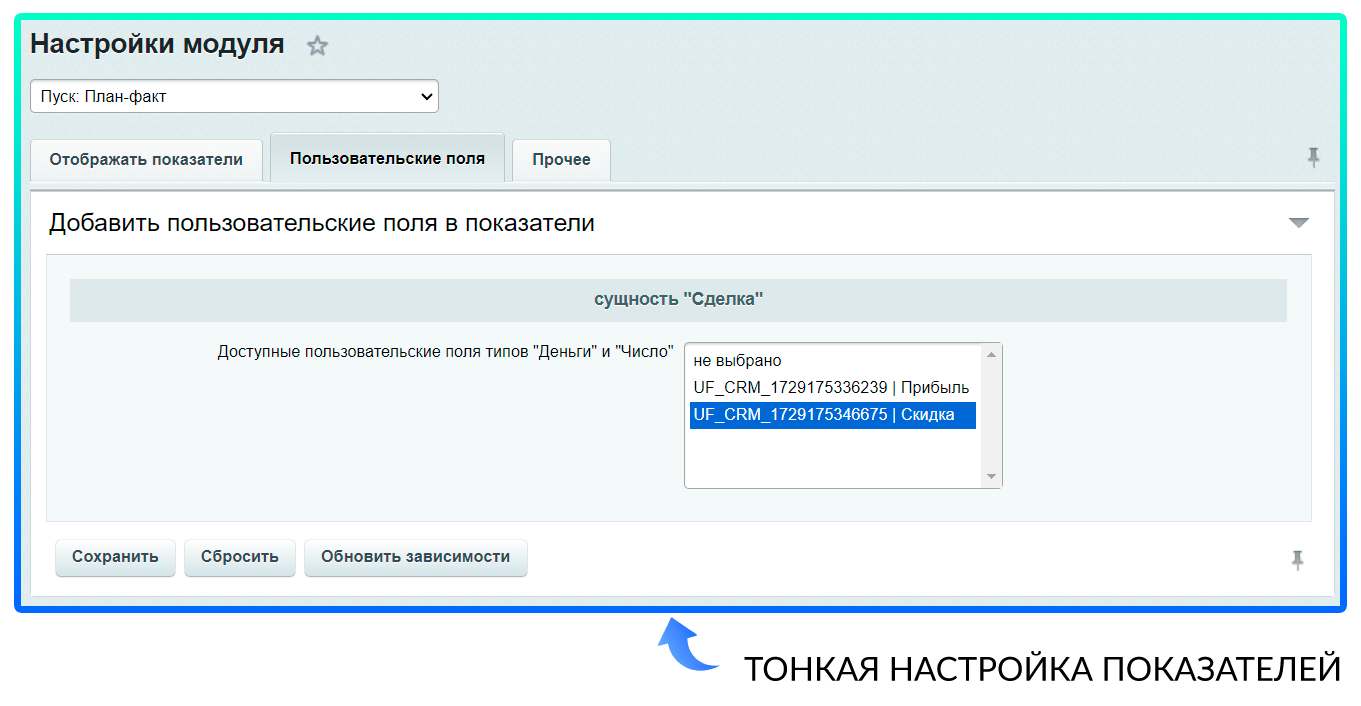Select the Прибыль field in the list
Viewport: 1361px width, 706px height.
[x=830, y=387]
